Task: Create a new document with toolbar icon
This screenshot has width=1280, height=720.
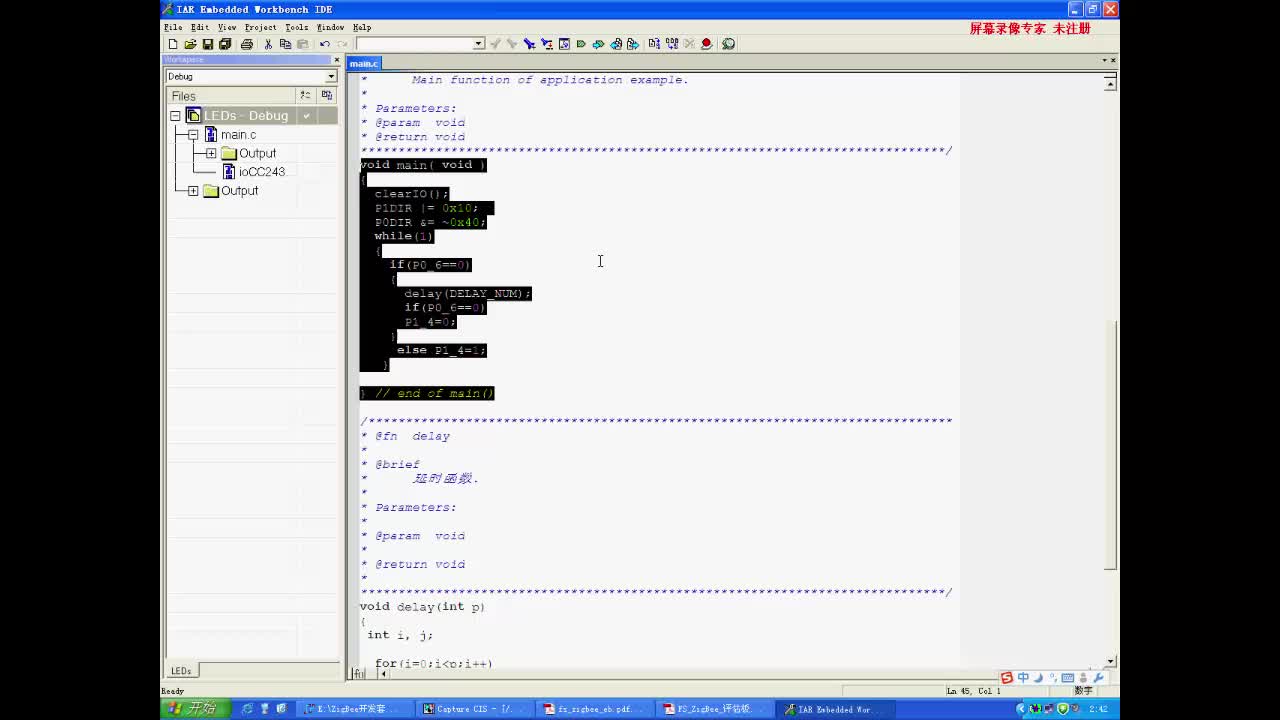Action: (x=173, y=44)
